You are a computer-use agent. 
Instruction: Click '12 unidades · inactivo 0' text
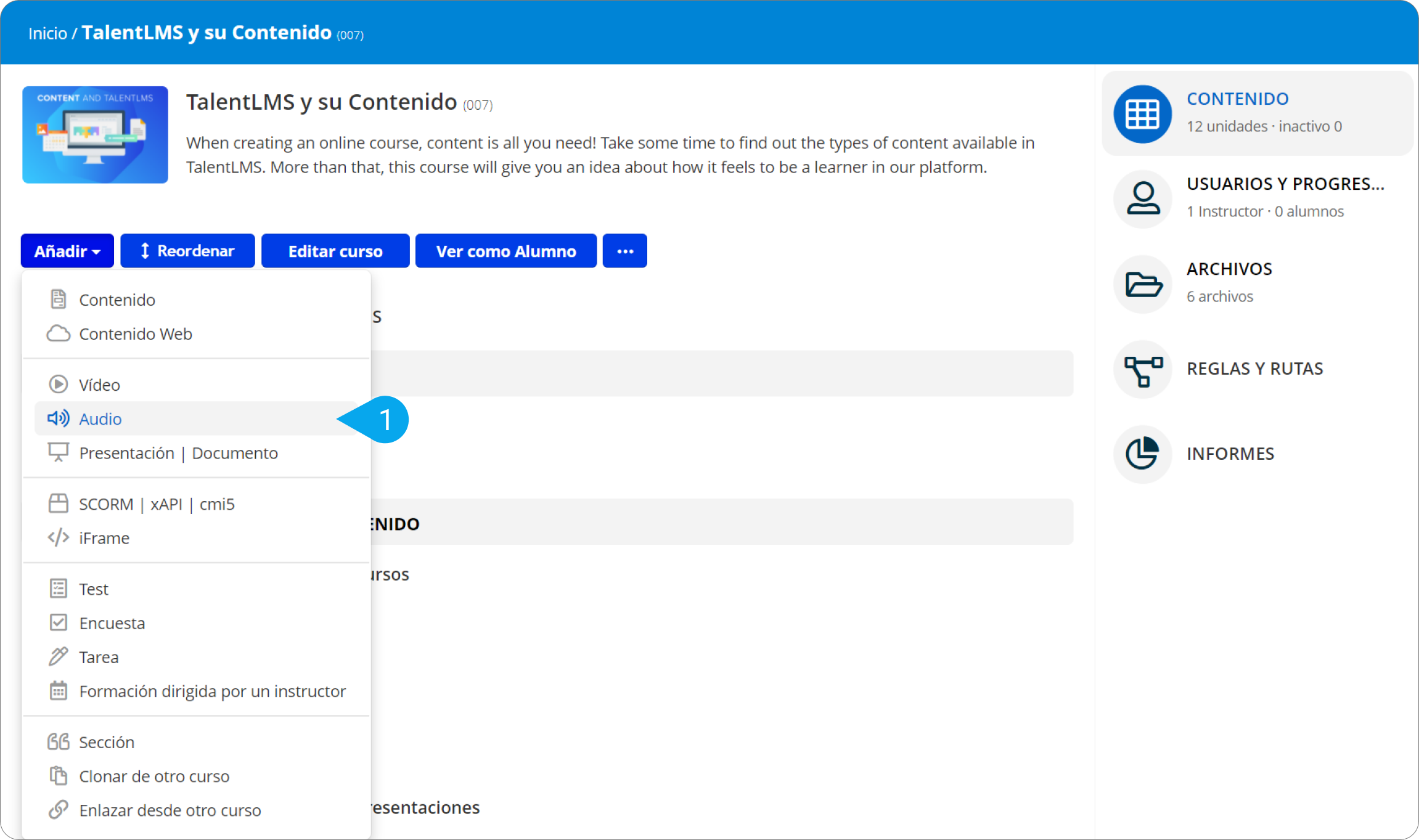[x=1264, y=126]
